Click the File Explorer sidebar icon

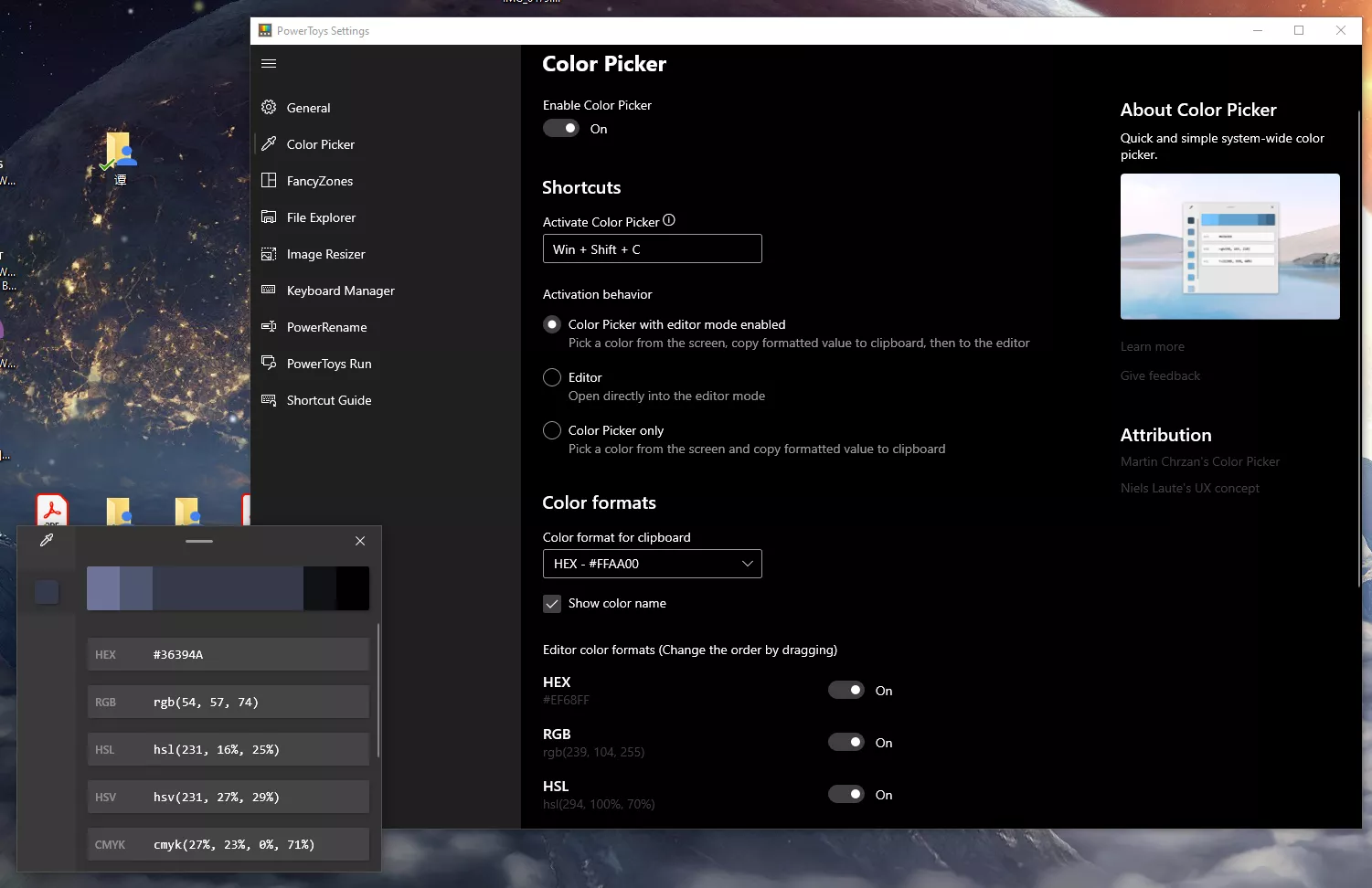pos(269,217)
